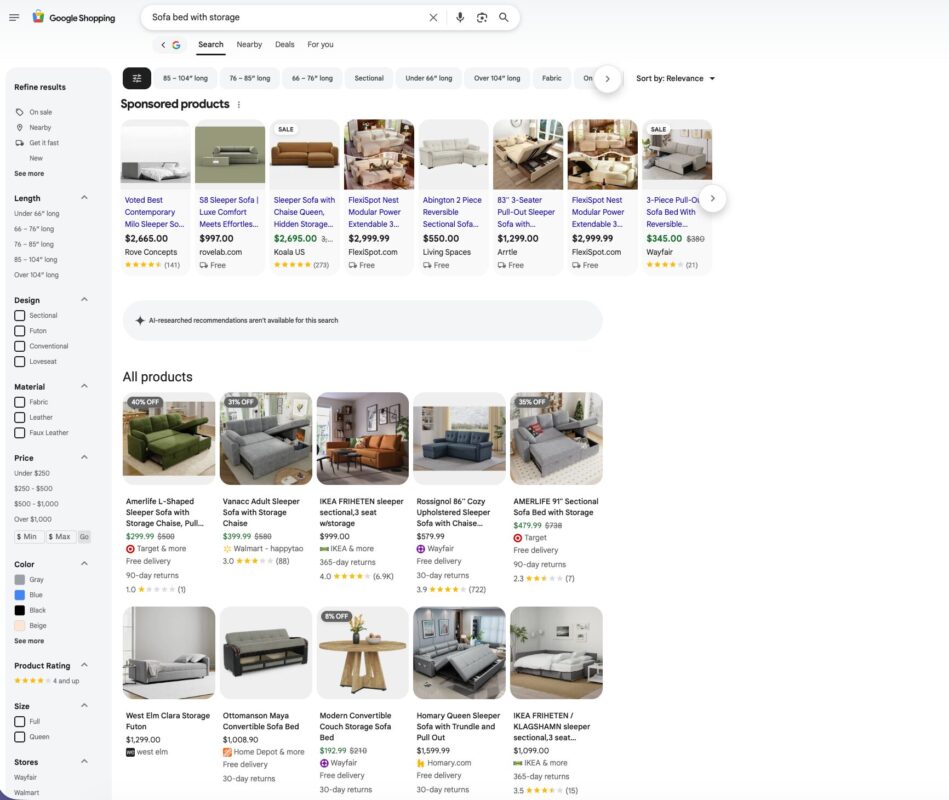Check the Loveseat design checkbox
Screen dimensions: 949x800
coord(19,362)
